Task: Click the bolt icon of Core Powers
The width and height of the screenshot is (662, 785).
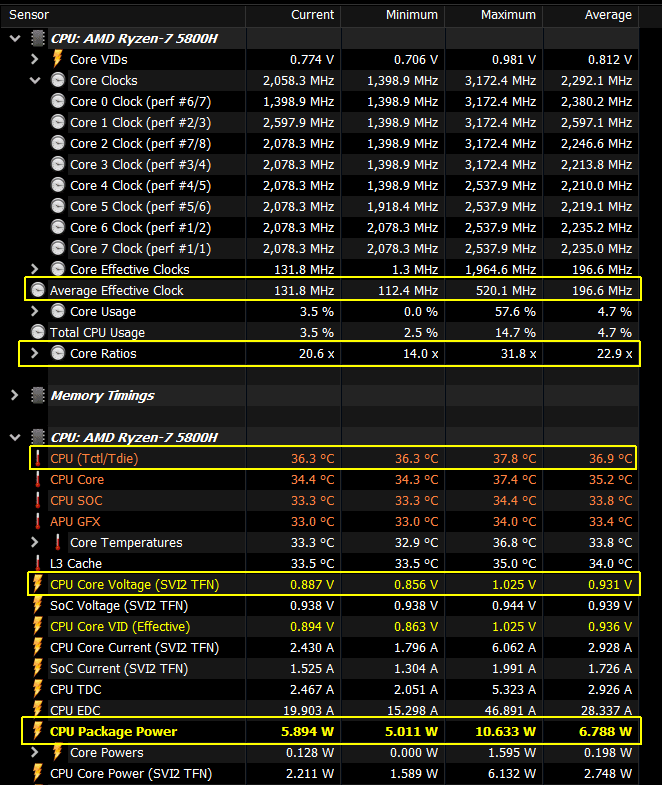Action: pos(58,752)
